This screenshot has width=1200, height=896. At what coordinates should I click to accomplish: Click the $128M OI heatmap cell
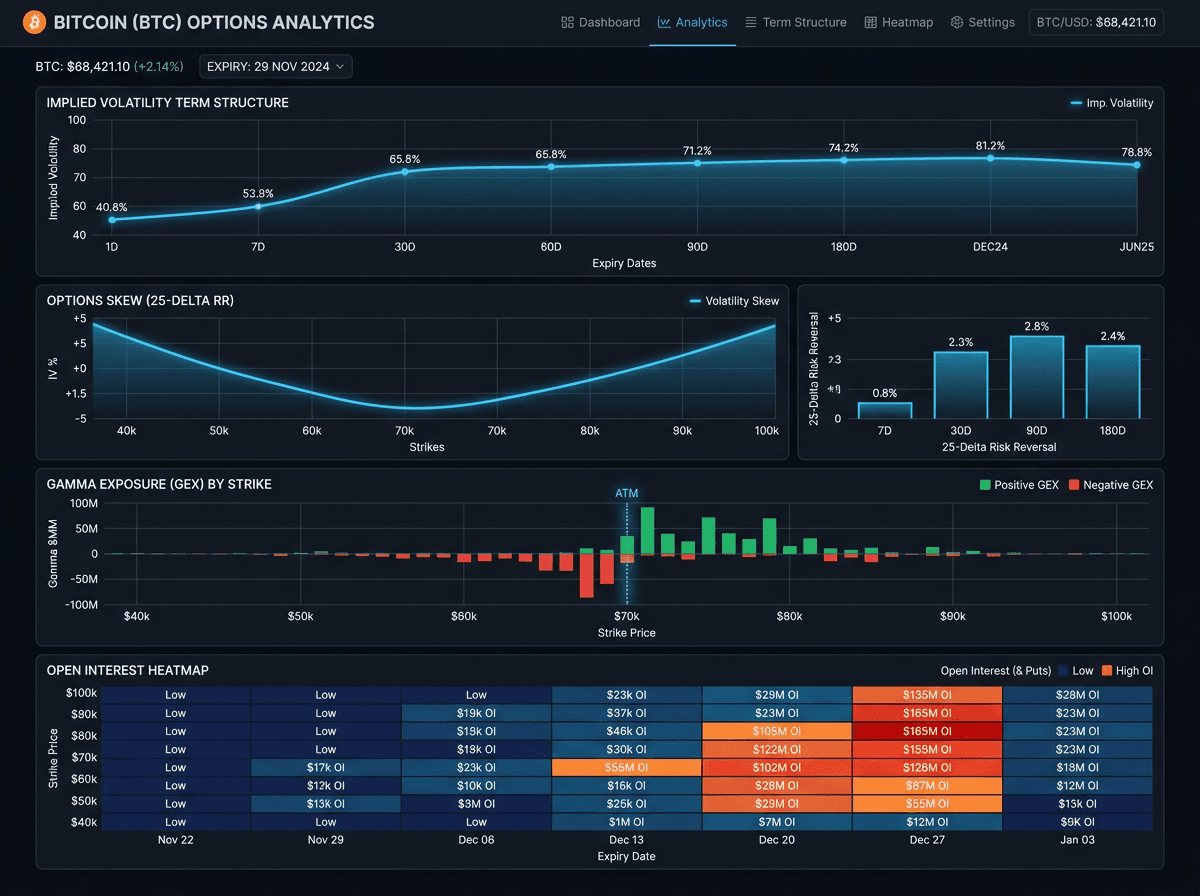pos(927,768)
